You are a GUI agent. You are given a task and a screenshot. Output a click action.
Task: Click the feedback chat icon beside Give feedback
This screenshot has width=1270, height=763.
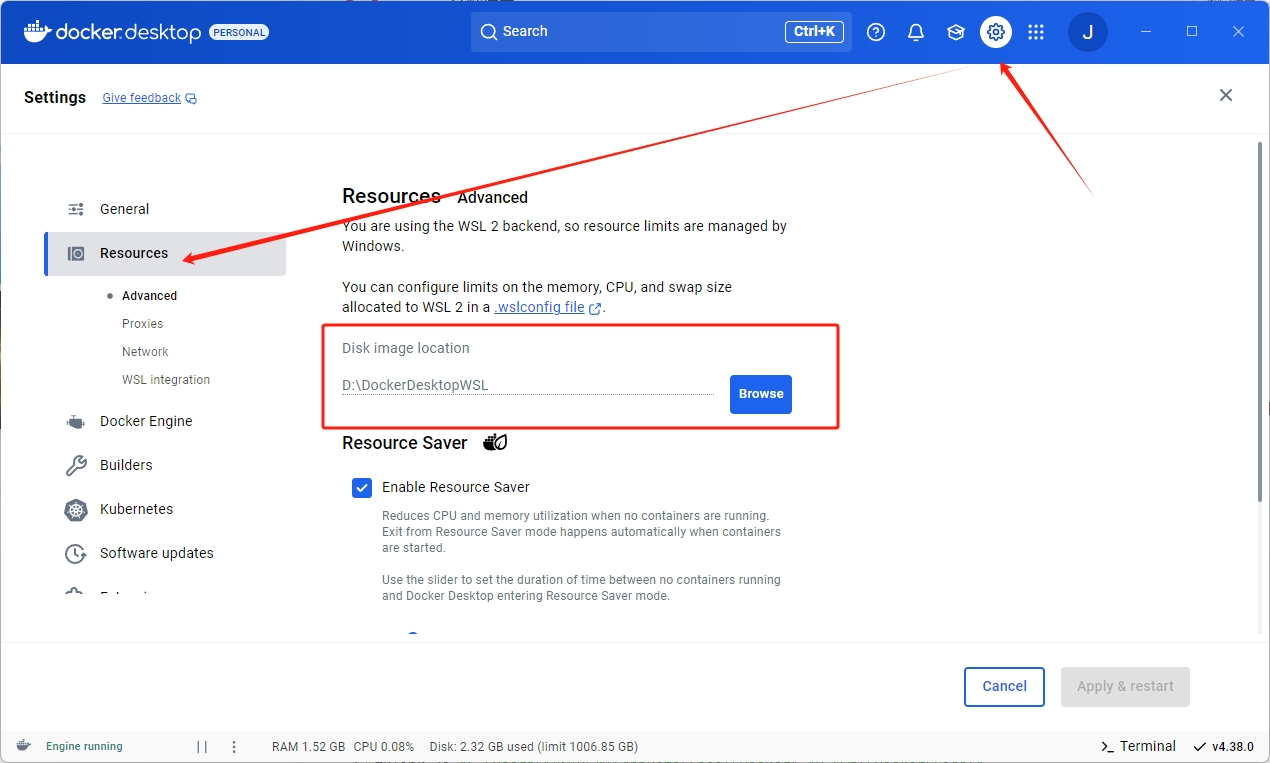click(191, 98)
